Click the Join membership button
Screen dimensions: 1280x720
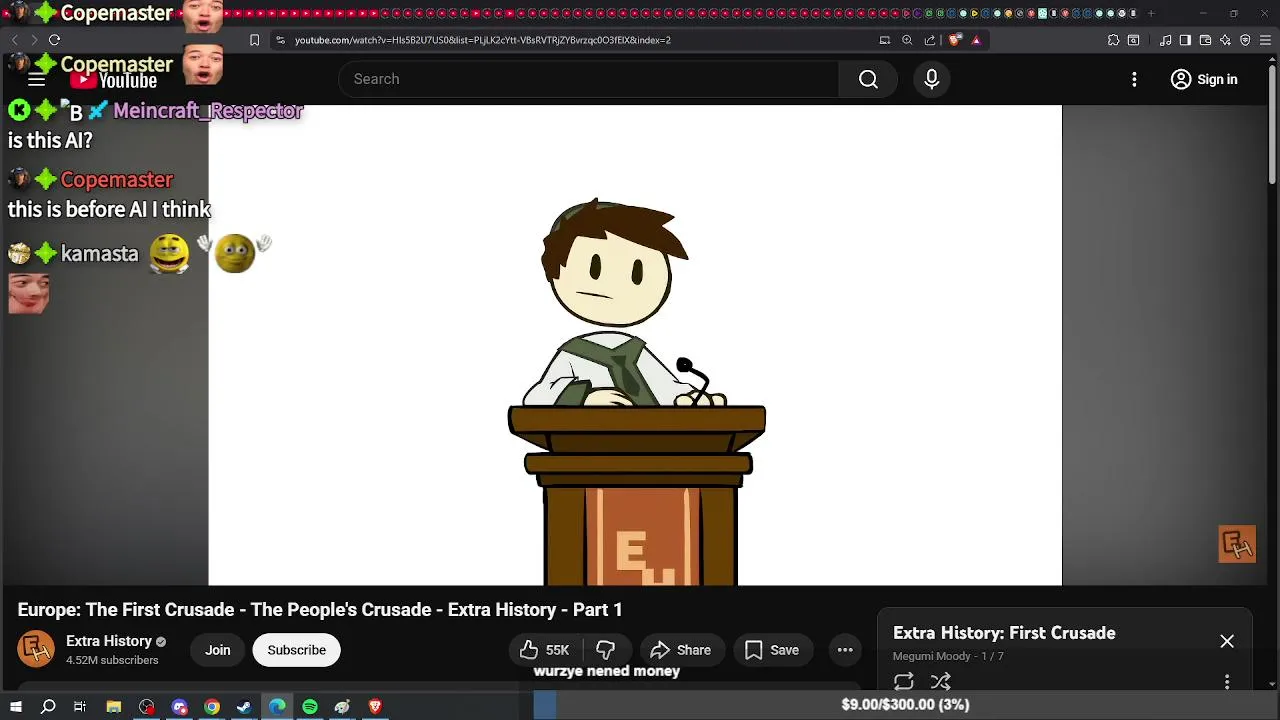pyautogui.click(x=217, y=650)
